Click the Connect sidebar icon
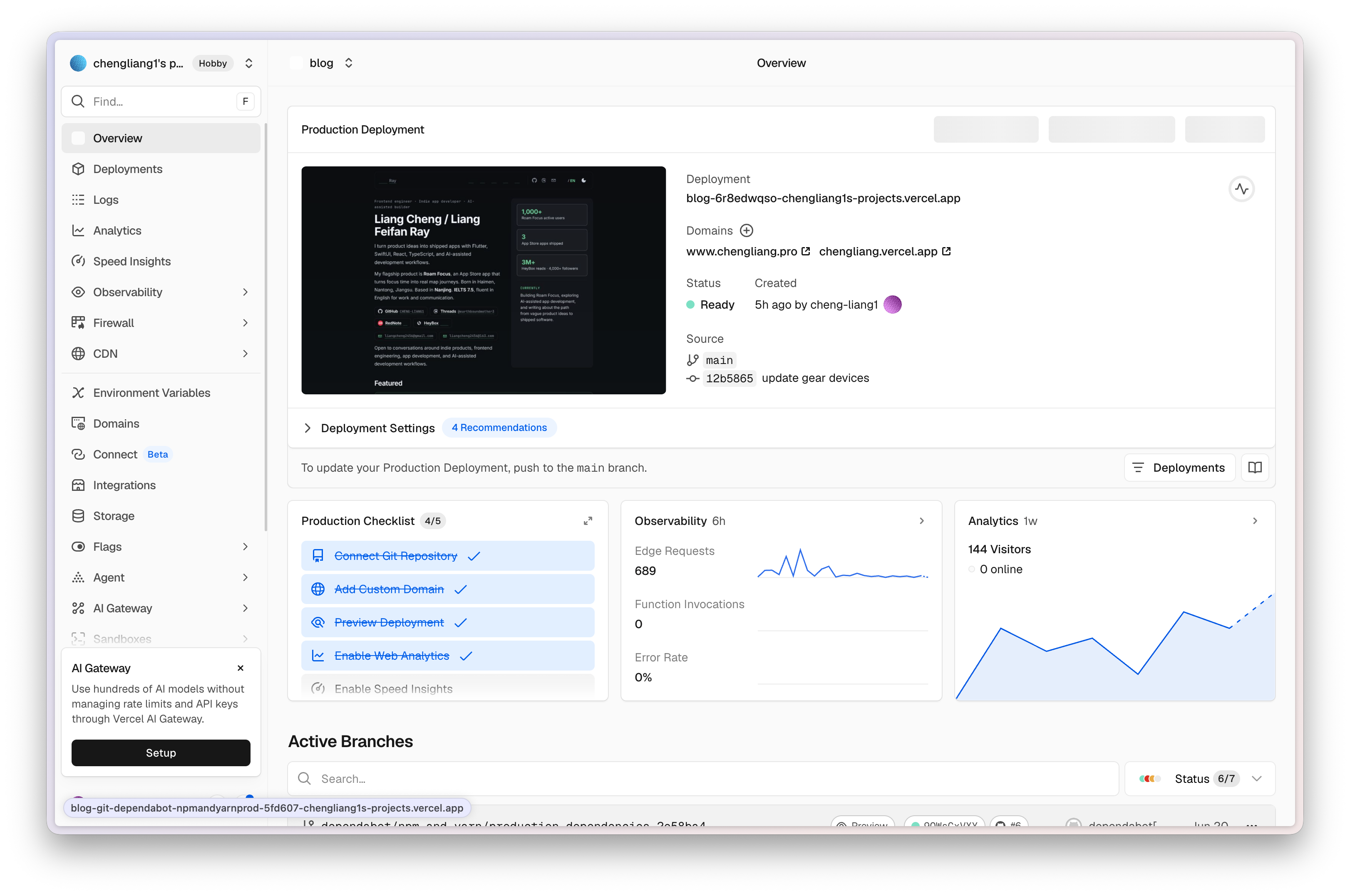 [x=78, y=454]
